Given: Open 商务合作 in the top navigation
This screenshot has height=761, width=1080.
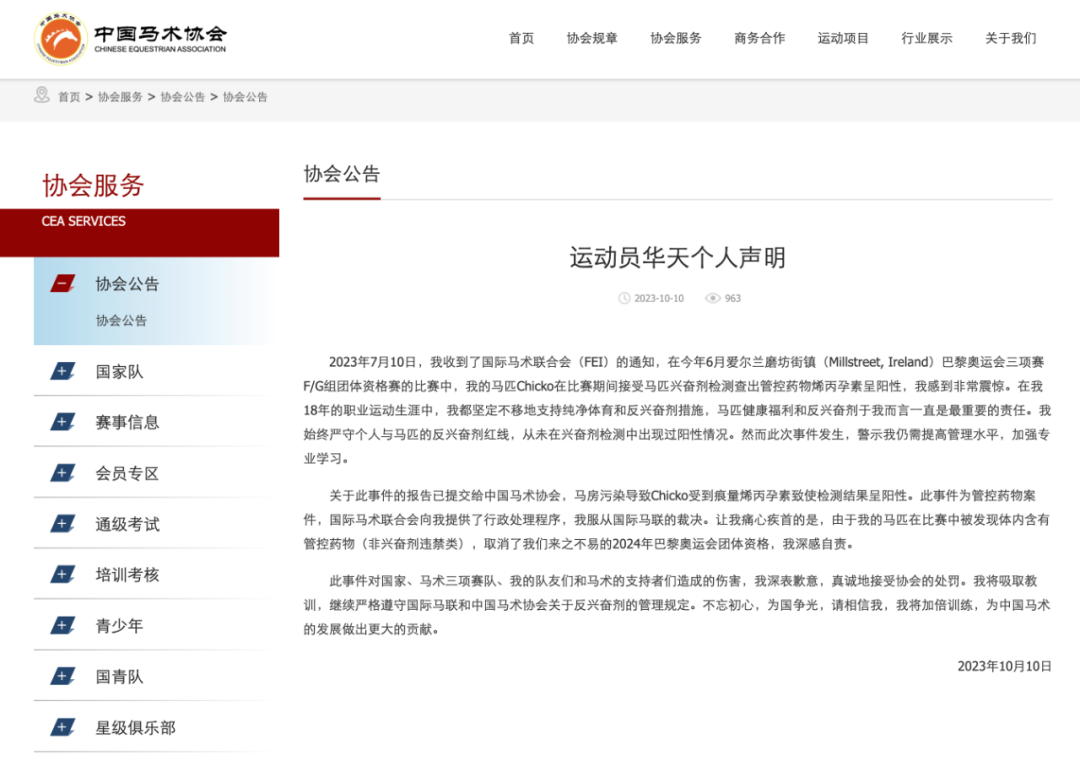Looking at the screenshot, I should [x=760, y=39].
